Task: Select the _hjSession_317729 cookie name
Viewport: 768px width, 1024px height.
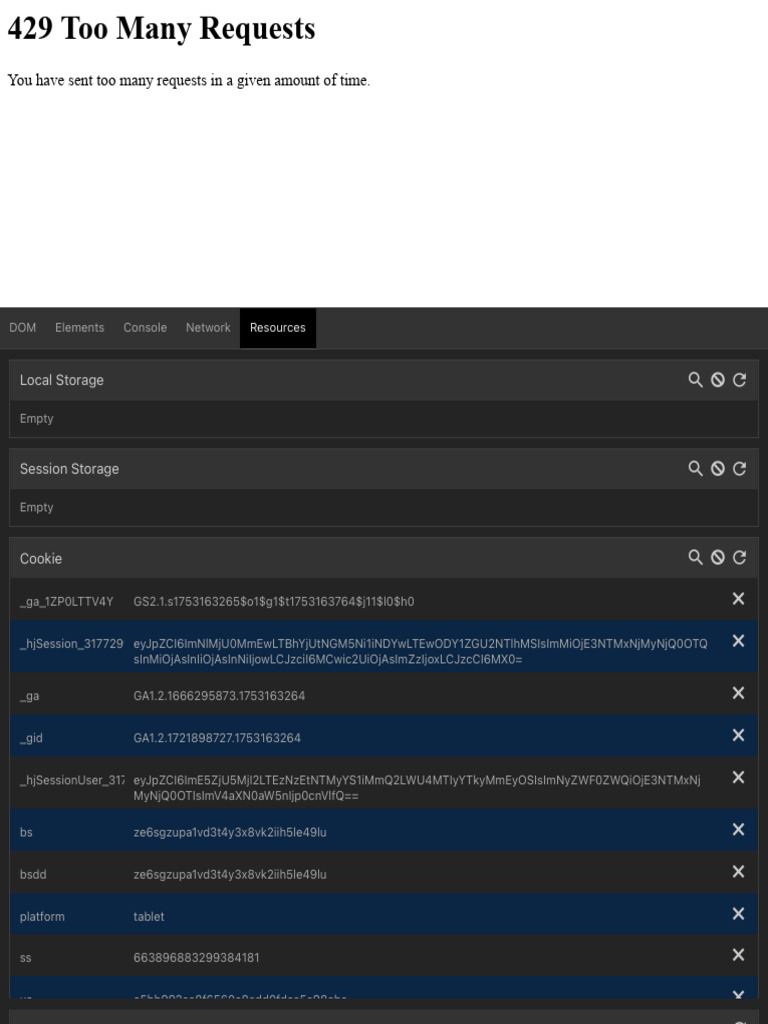Action: point(71,644)
